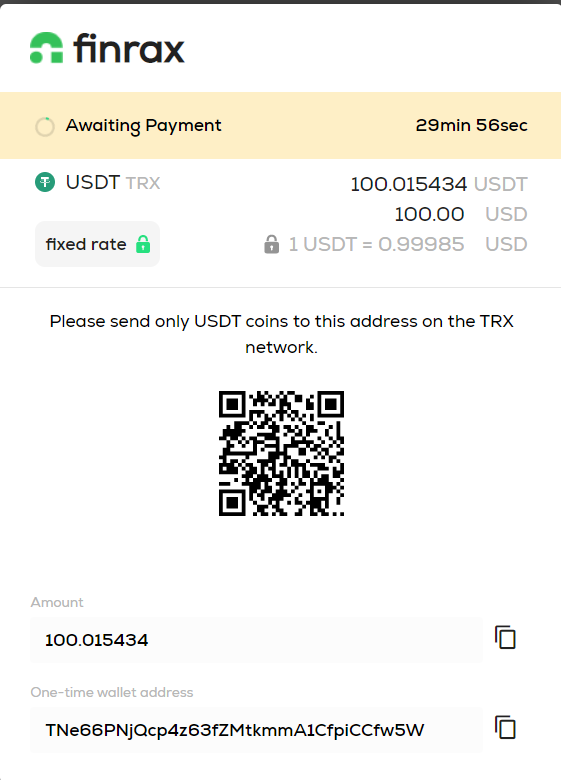The height and width of the screenshot is (780, 561).
Task: Click the Awaiting Payment status label
Action: [x=144, y=126]
